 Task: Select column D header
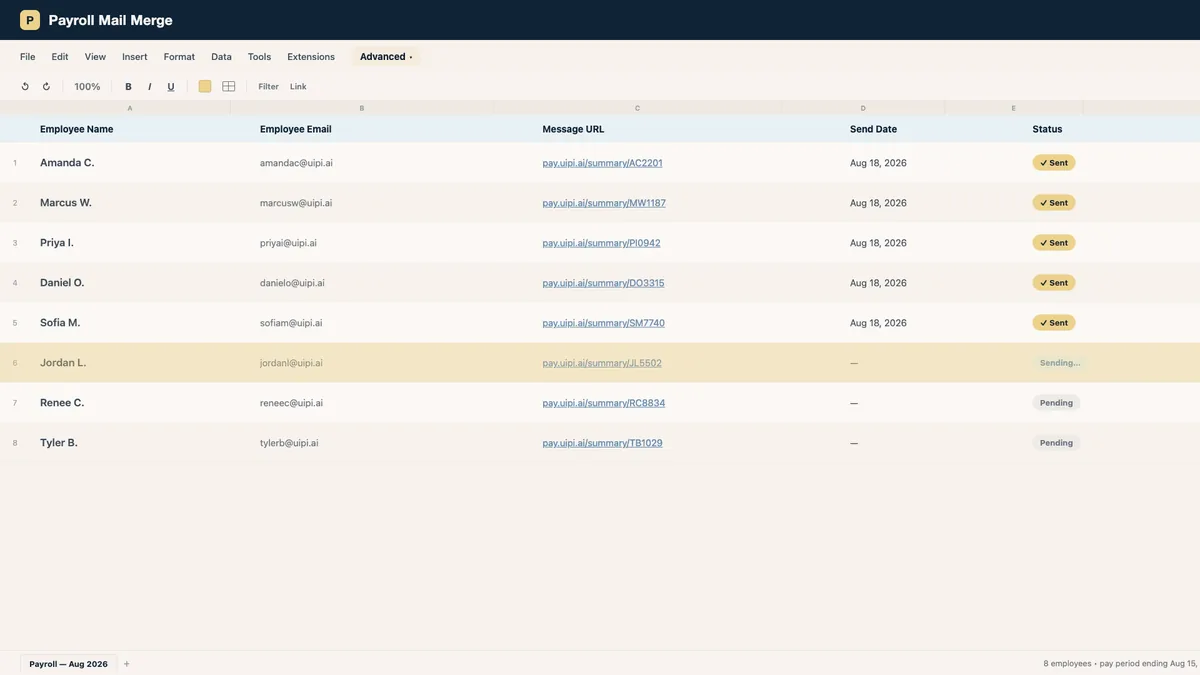click(863, 108)
